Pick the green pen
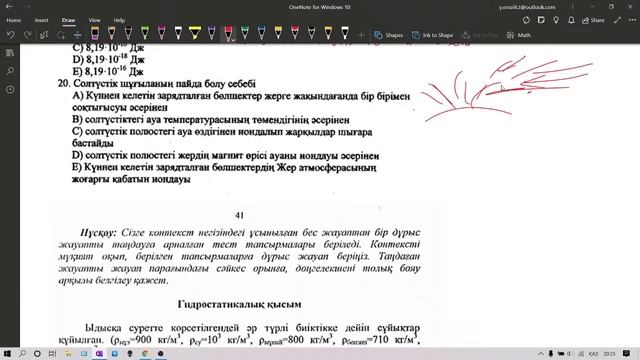The height and width of the screenshot is (360, 640). (145, 33)
